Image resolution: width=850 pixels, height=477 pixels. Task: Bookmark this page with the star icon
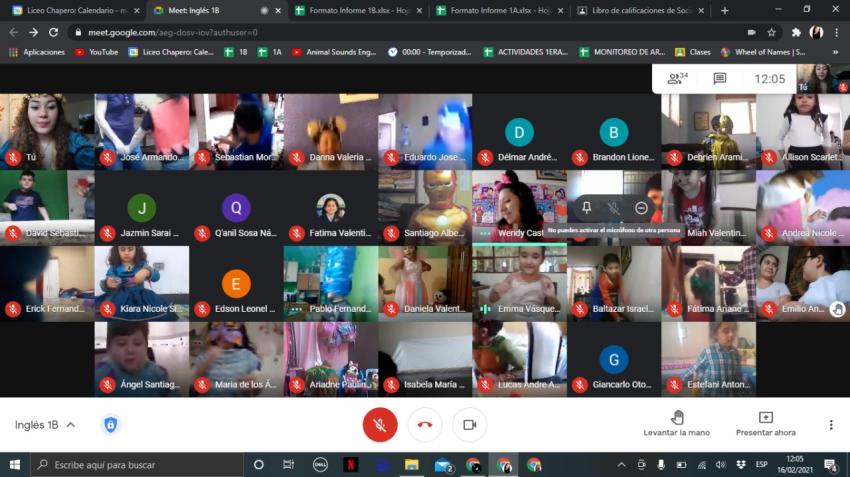(771, 33)
